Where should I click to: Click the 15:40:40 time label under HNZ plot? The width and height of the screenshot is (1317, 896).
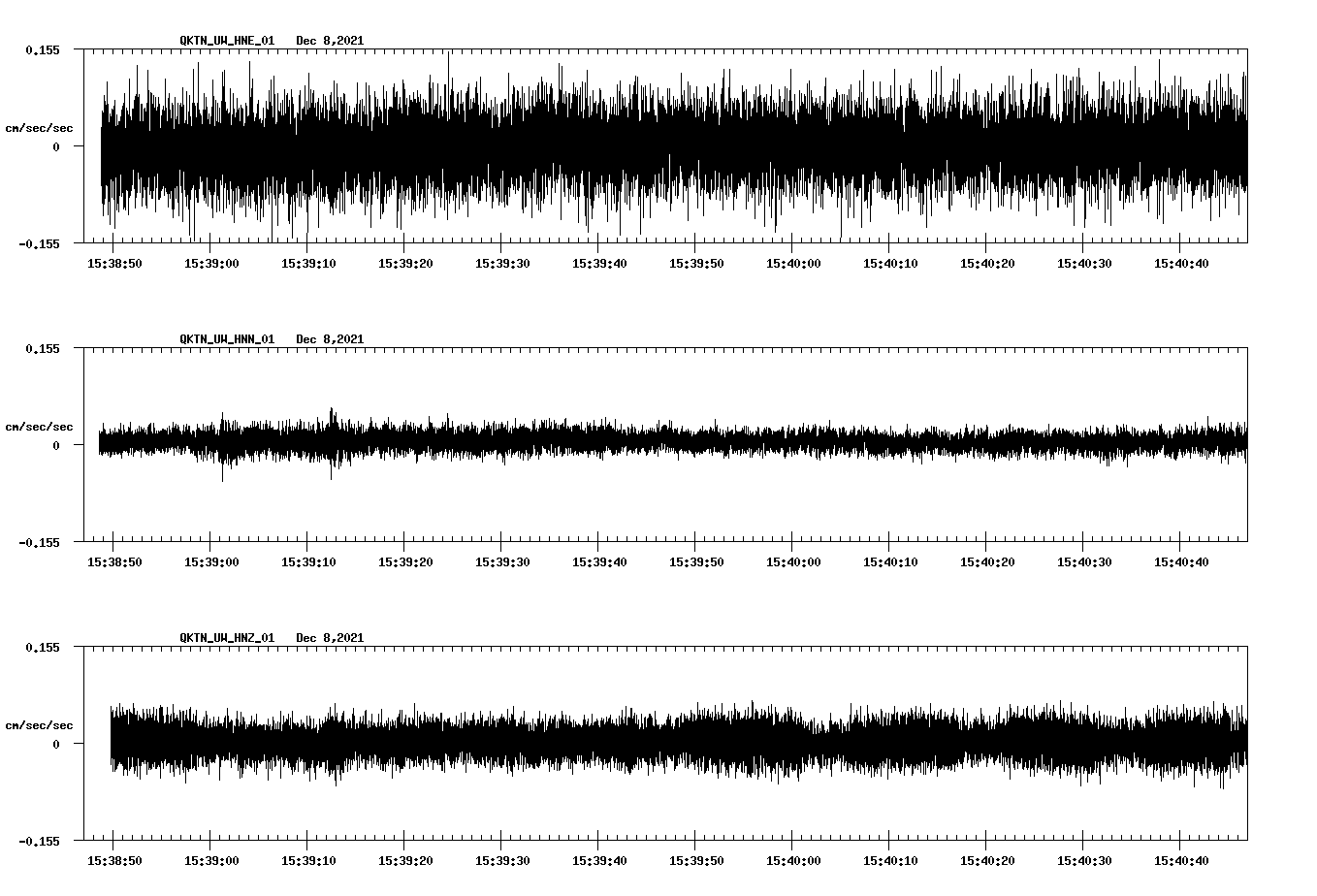click(x=1181, y=861)
